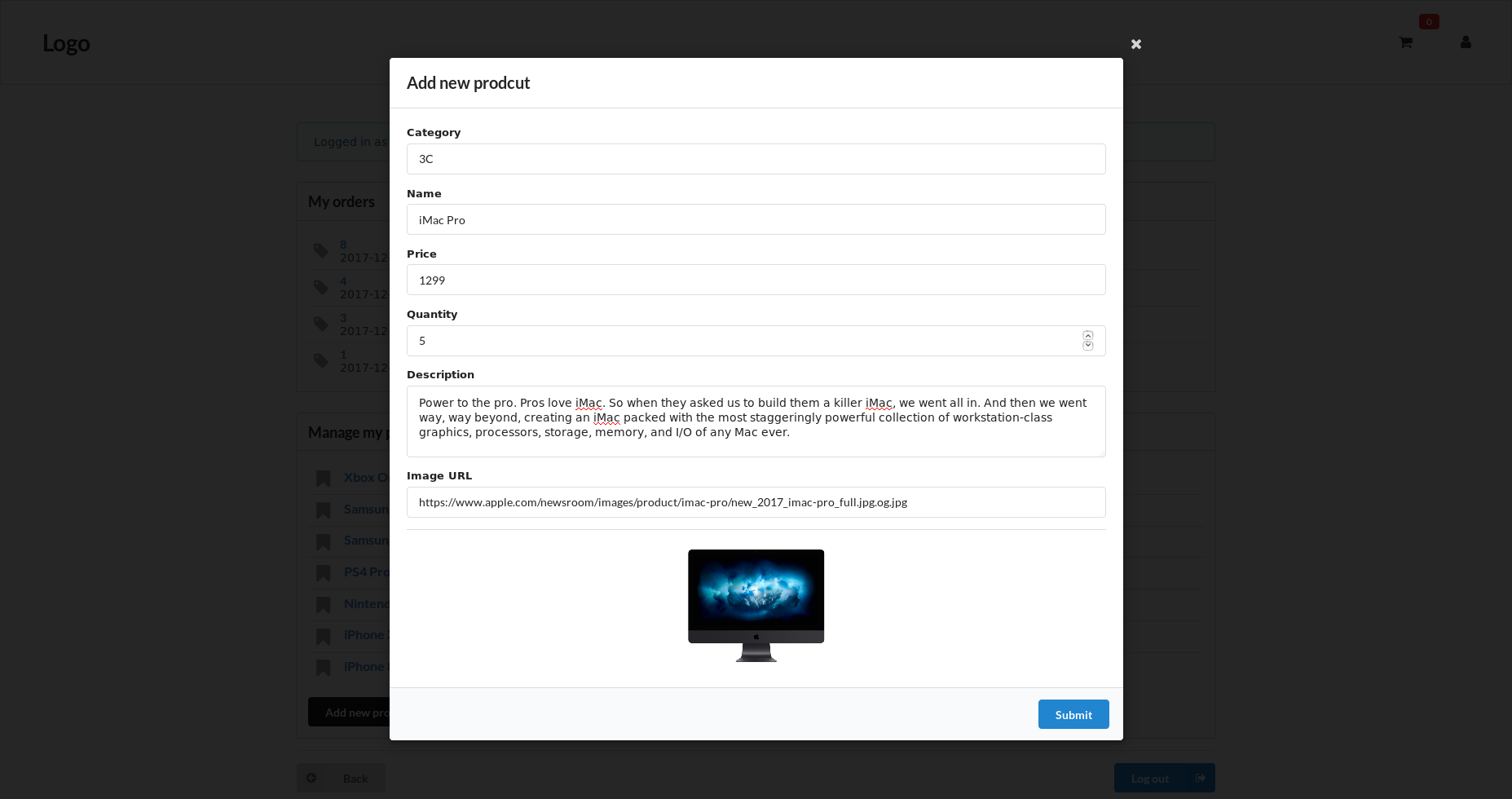Open order number 1 link
Image resolution: width=1512 pixels, height=799 pixels.
(x=343, y=355)
